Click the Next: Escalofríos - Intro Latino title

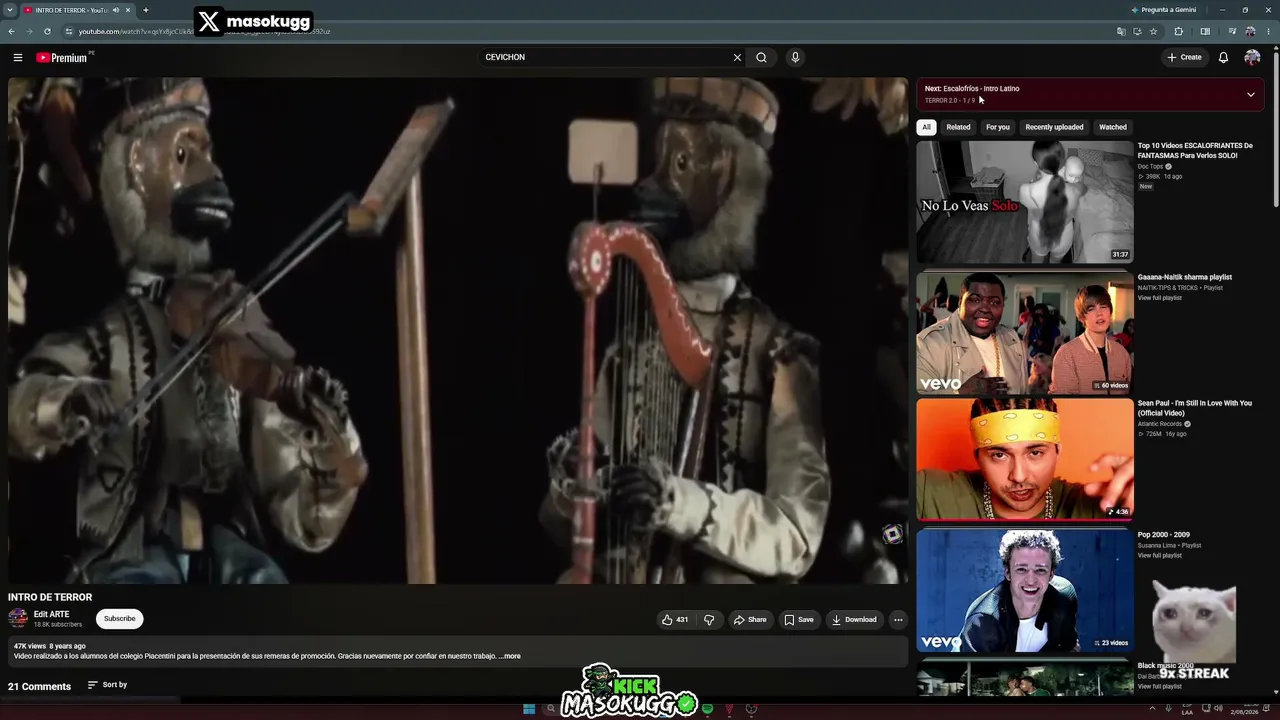pyautogui.click(x=972, y=89)
